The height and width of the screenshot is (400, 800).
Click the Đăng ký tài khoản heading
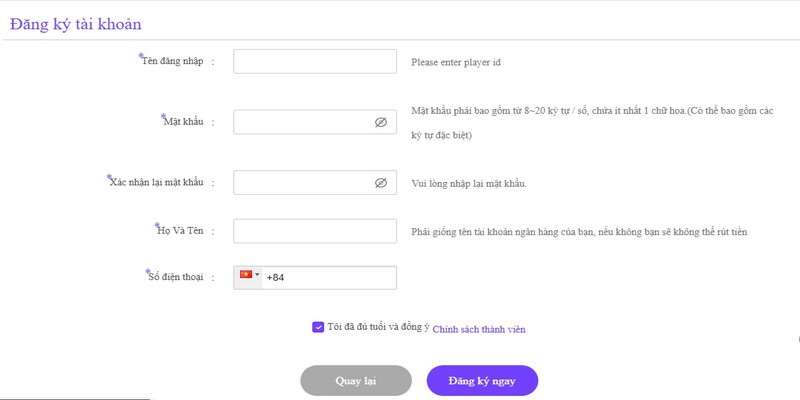pos(75,24)
